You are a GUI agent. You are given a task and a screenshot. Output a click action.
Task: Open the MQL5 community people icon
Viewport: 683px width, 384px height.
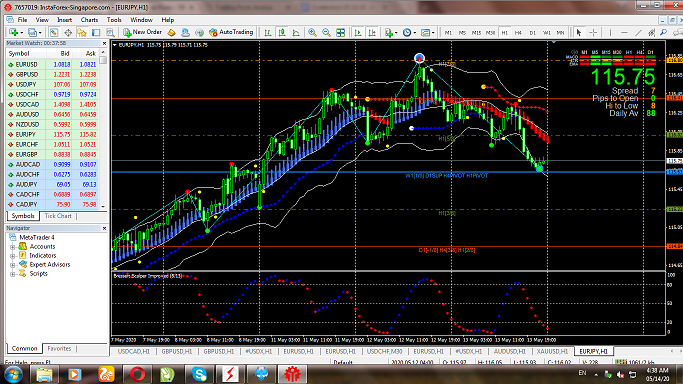186,33
